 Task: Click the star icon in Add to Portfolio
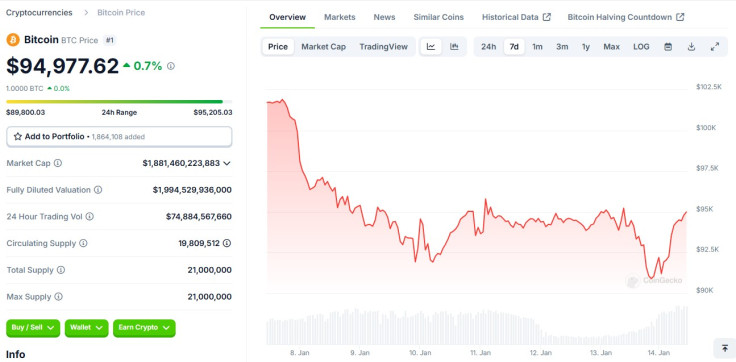click(18, 137)
